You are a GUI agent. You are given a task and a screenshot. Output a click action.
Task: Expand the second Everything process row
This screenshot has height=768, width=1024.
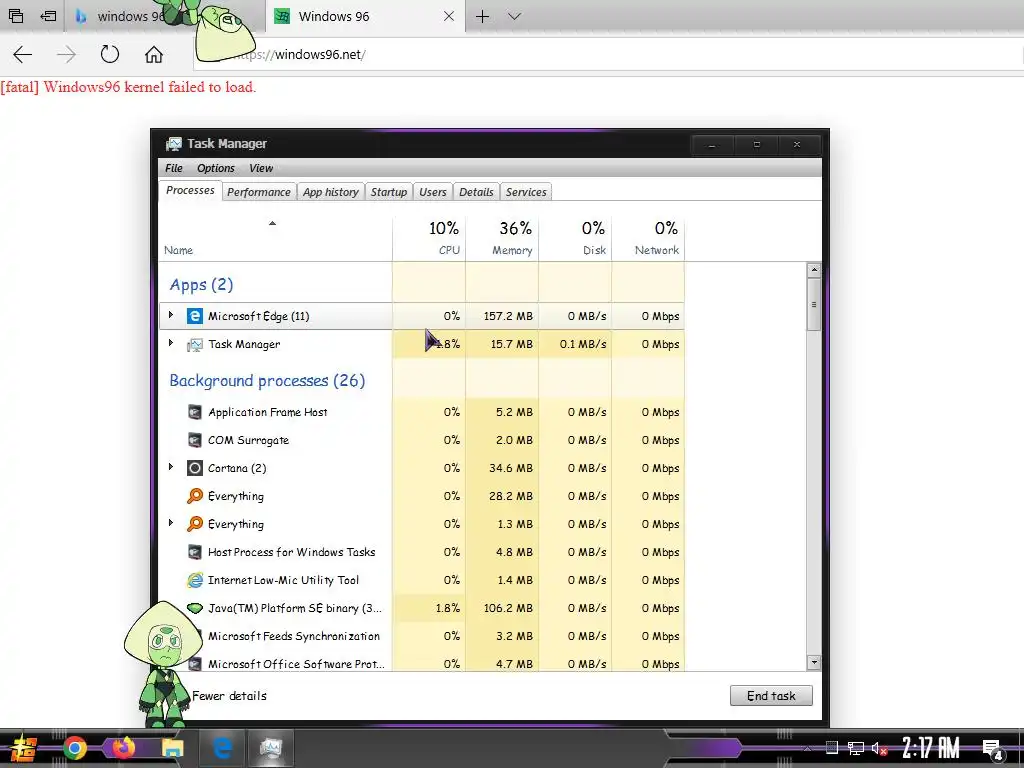[171, 524]
